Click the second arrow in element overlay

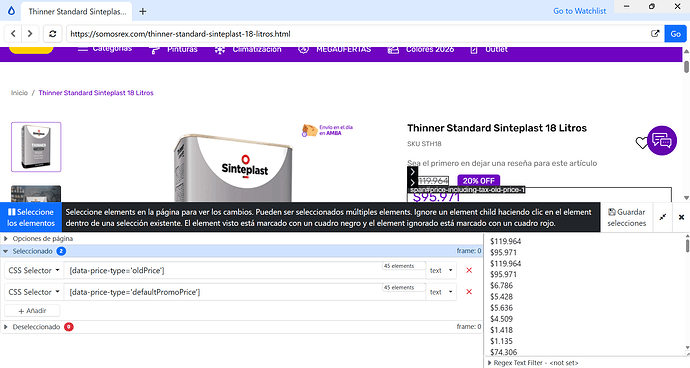pyautogui.click(x=412, y=182)
